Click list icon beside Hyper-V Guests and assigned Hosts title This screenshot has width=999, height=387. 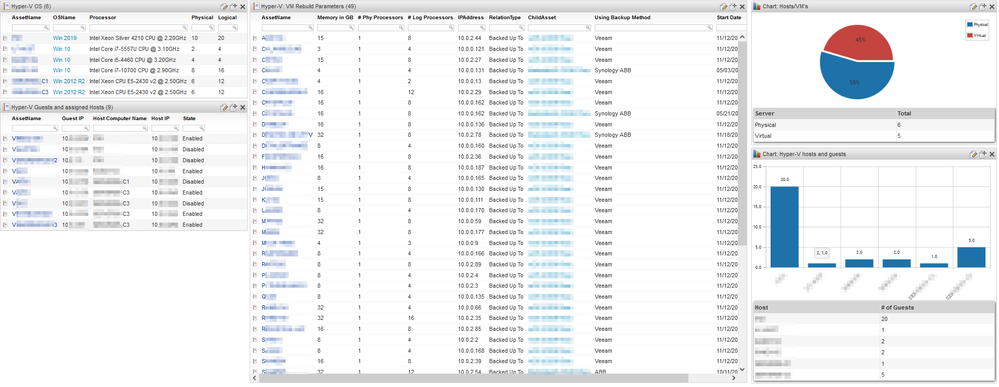coord(6,108)
